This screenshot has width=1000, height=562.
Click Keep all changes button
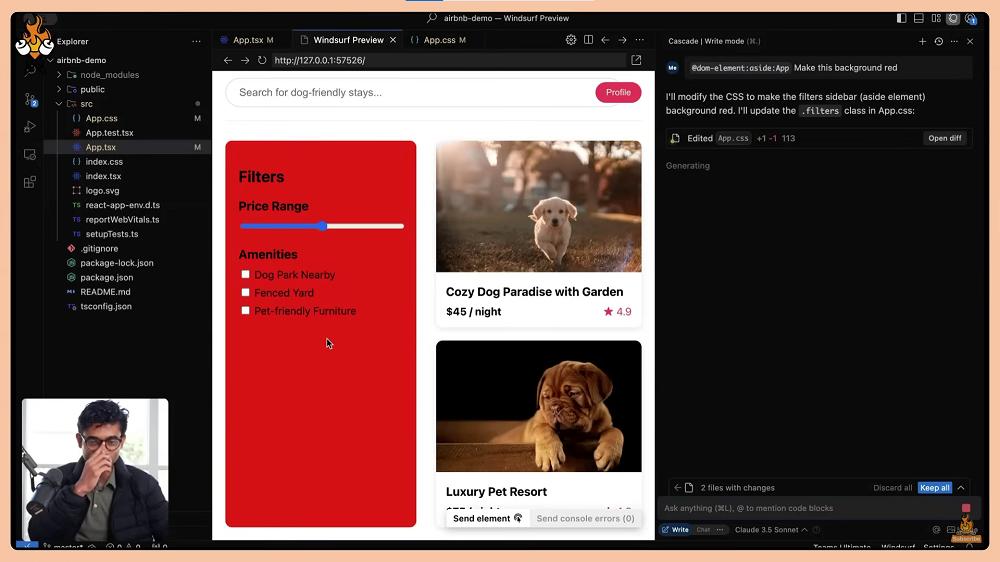click(x=935, y=488)
